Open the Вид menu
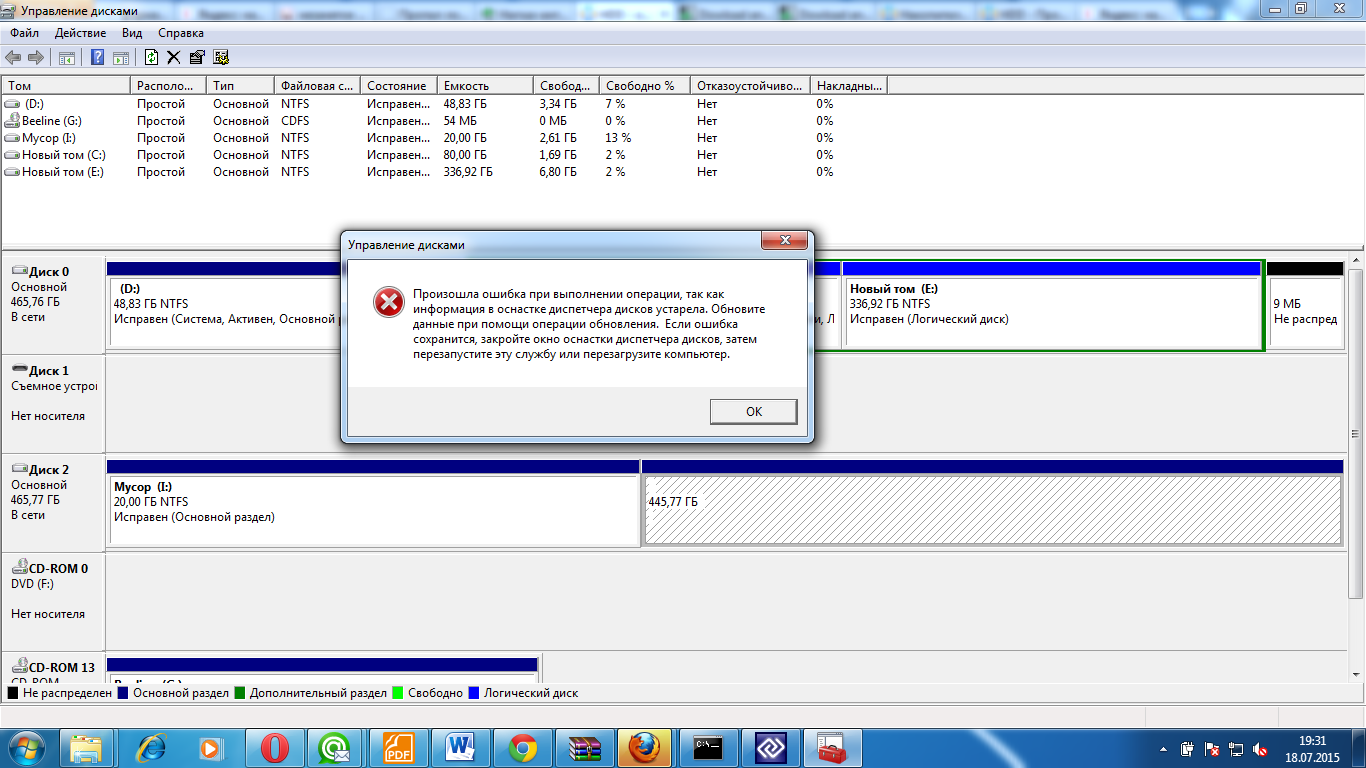1366x768 pixels. tap(132, 33)
